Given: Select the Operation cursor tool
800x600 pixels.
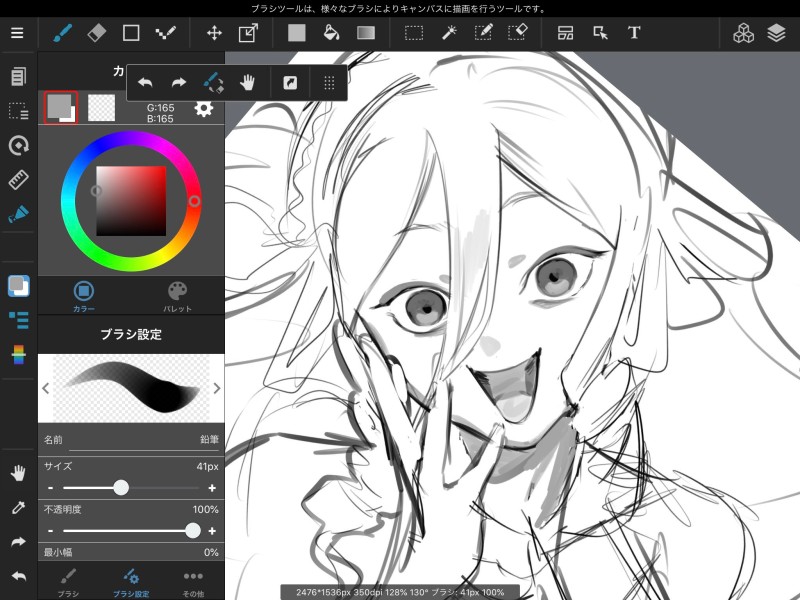Looking at the screenshot, I should (x=601, y=33).
